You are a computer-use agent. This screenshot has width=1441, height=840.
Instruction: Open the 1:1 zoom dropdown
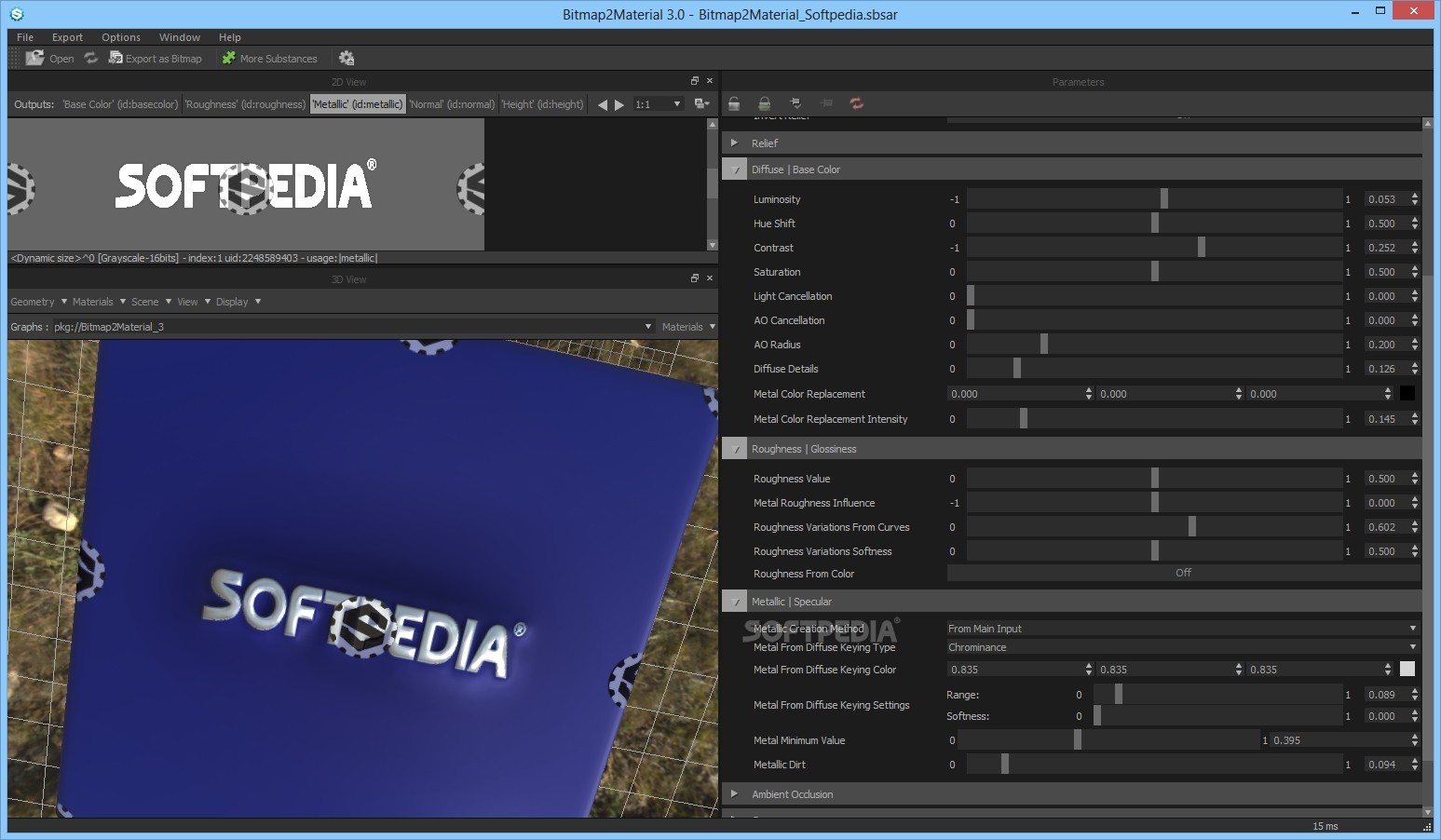tap(658, 104)
